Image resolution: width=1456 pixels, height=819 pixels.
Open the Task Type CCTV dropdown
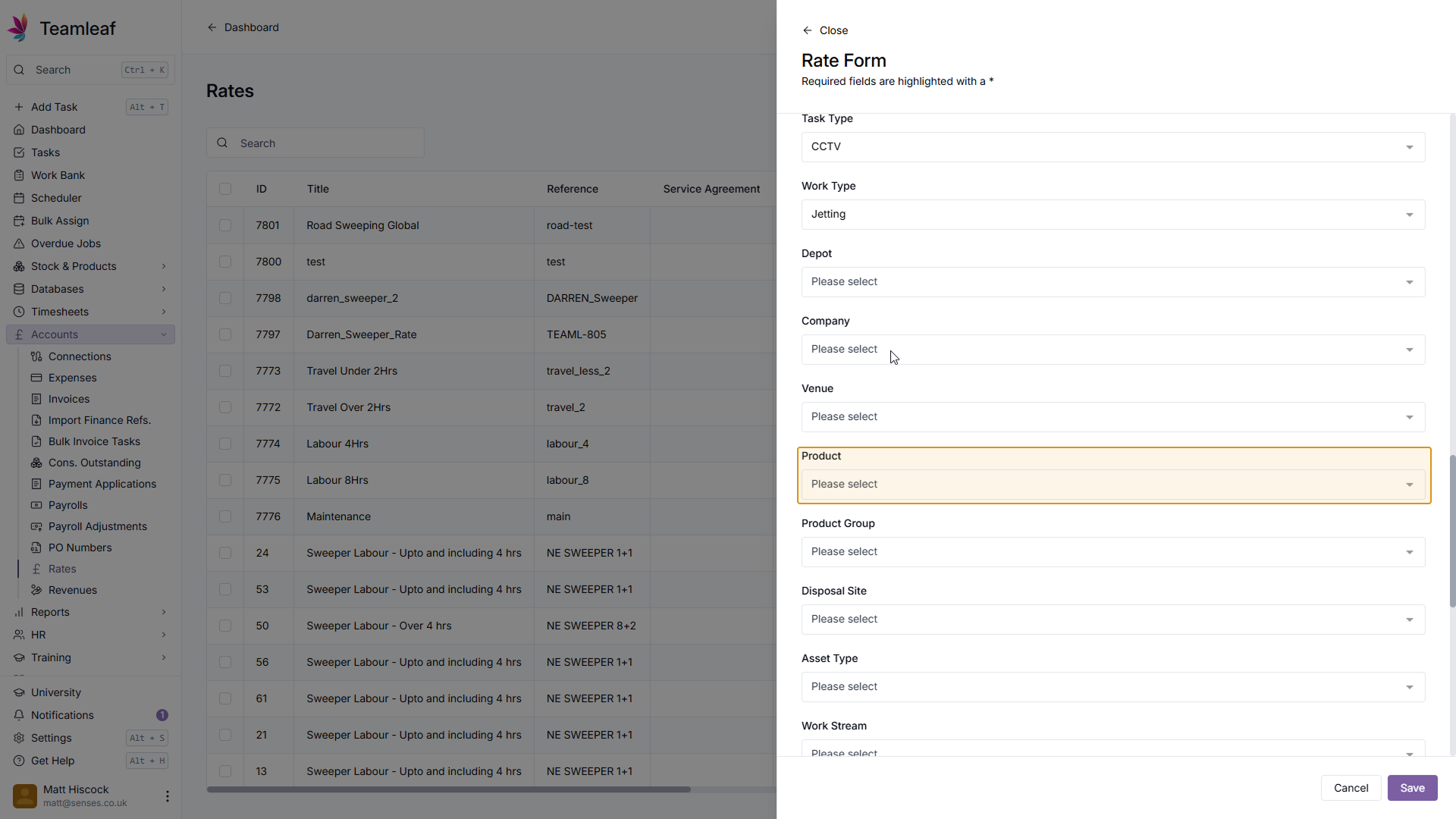click(x=1112, y=147)
